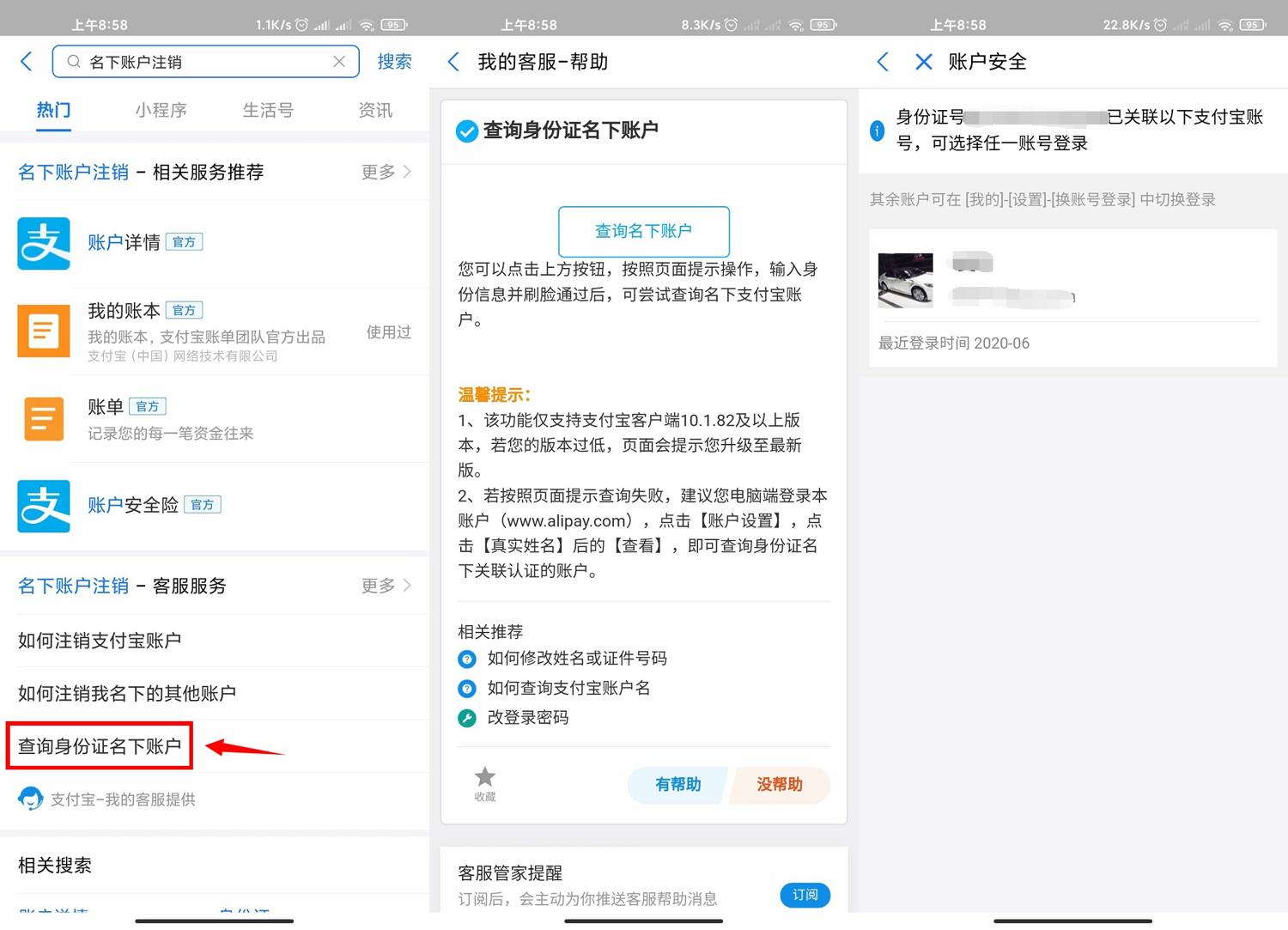
Task: Click the 查询名下账户 button
Action: click(643, 231)
